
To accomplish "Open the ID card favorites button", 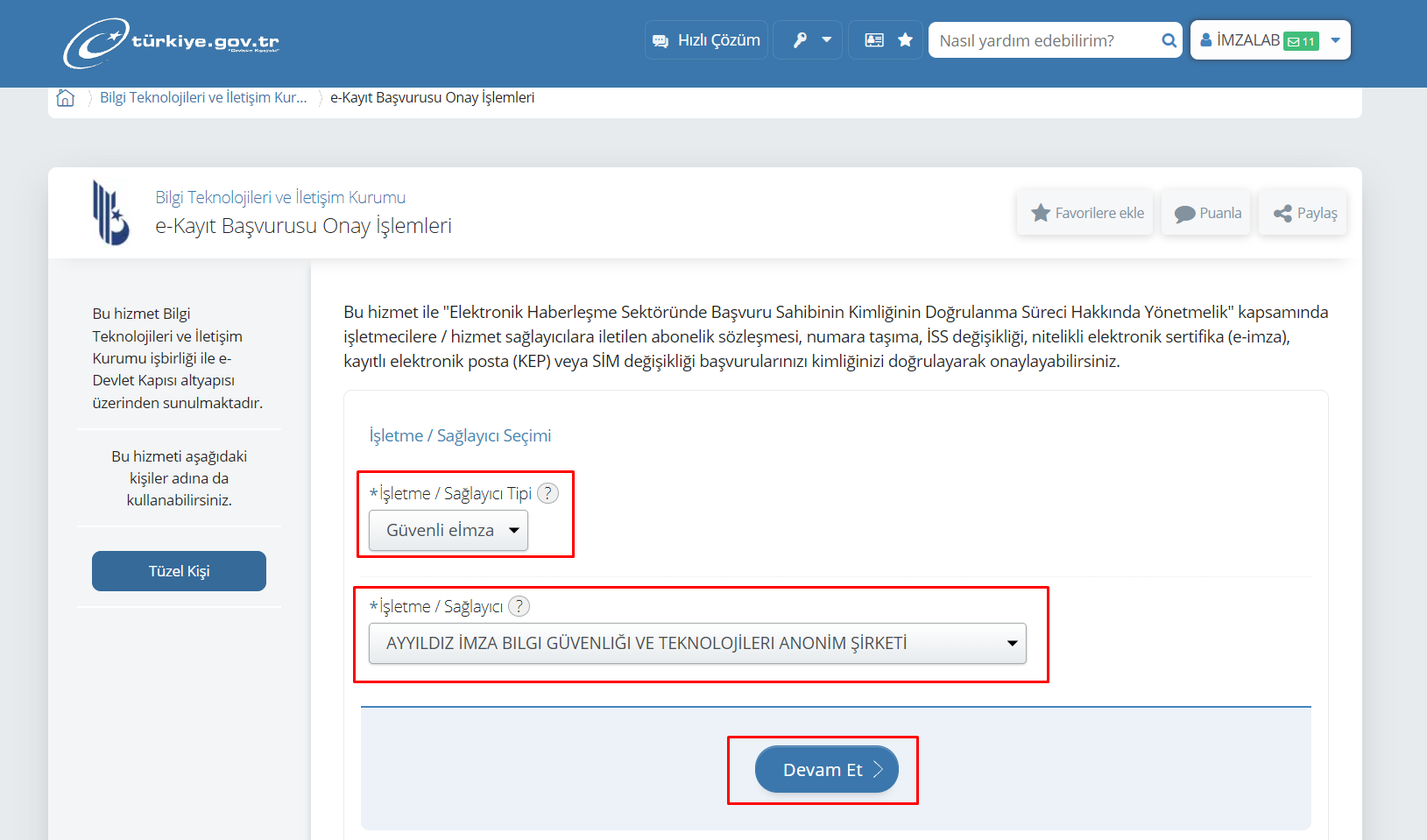I will coord(886,40).
